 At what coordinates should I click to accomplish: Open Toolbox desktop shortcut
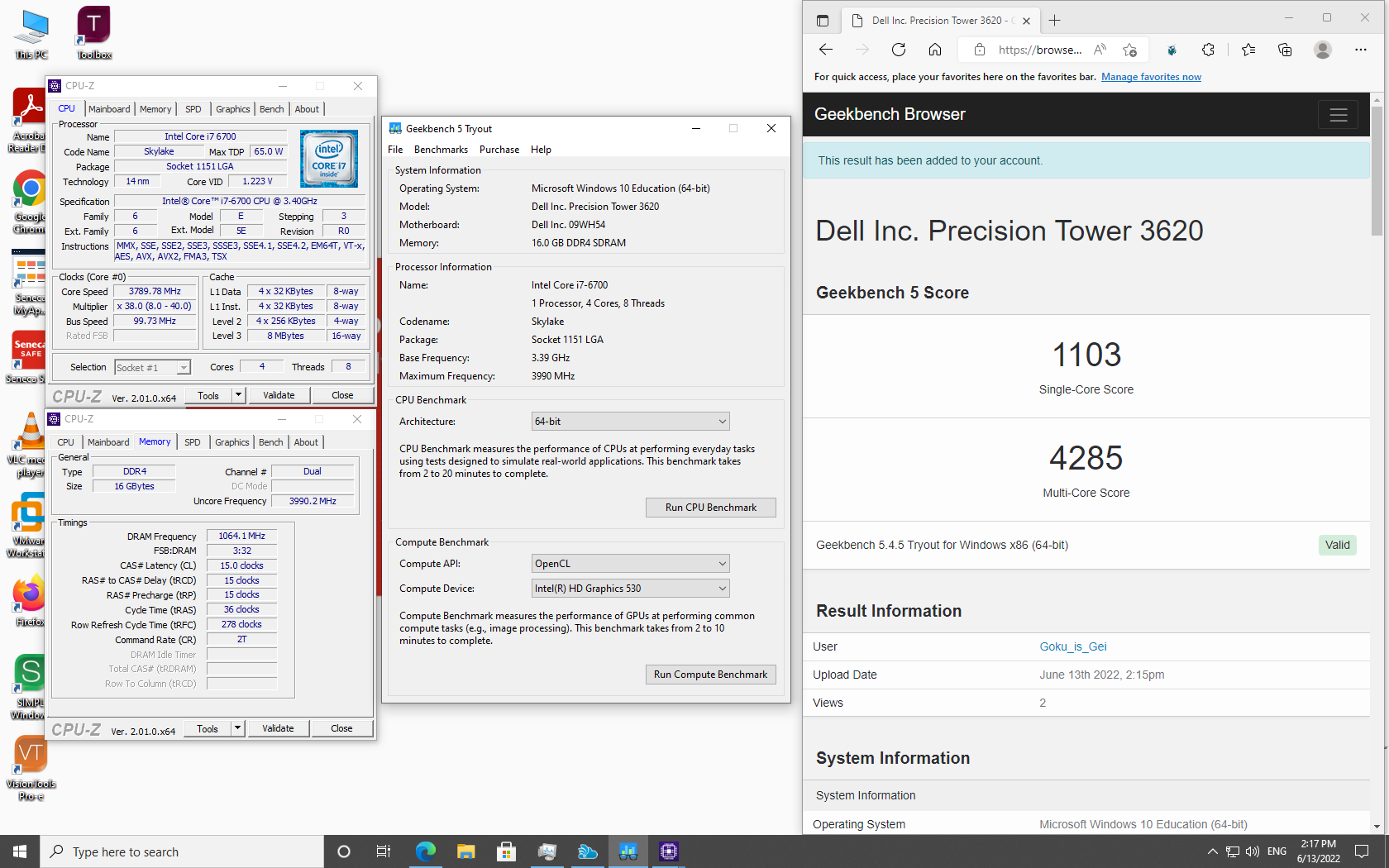93,35
